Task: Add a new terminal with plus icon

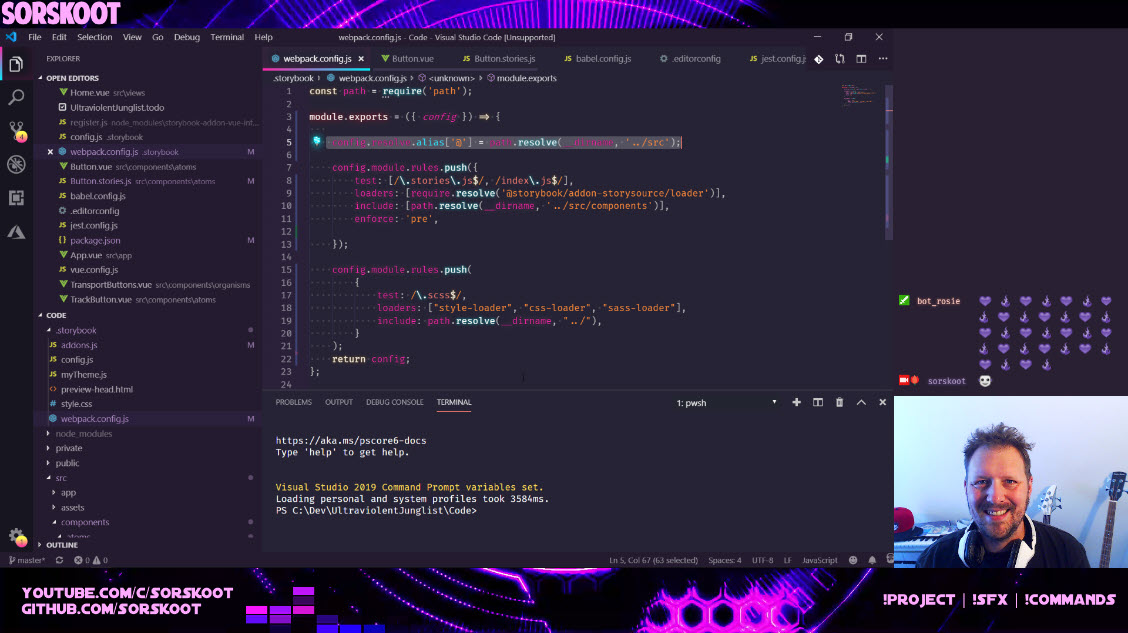Action: [796, 402]
